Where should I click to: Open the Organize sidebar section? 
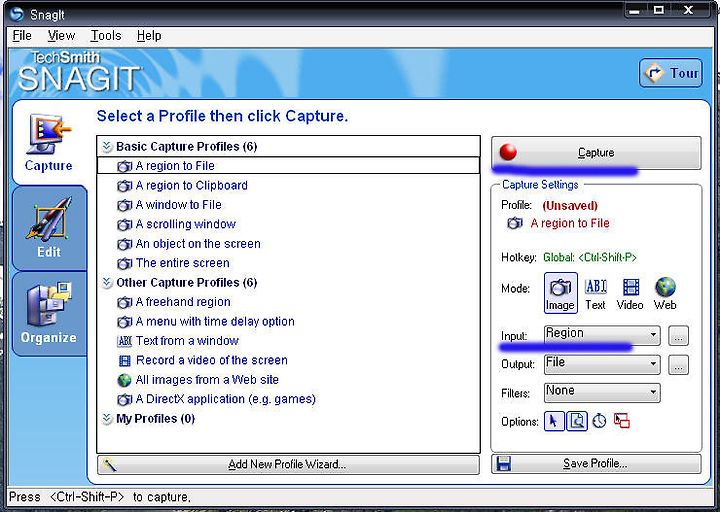49,314
